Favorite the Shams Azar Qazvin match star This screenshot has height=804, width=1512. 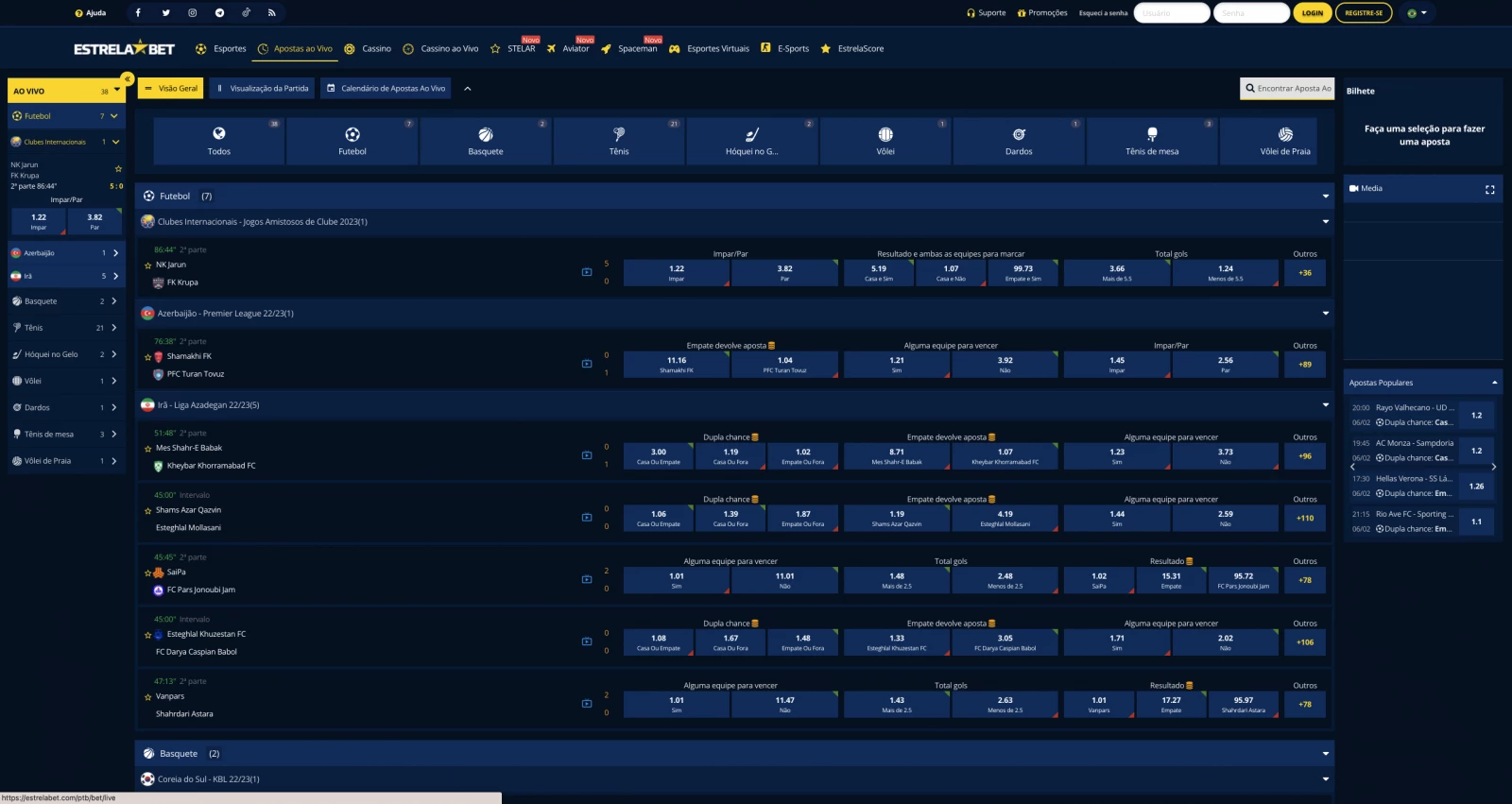147,511
